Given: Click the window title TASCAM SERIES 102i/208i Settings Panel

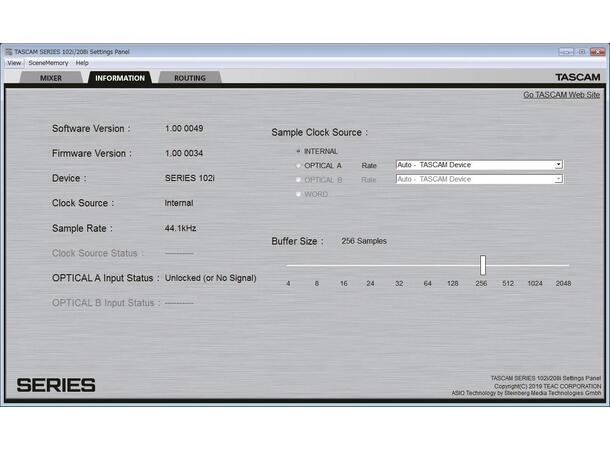Looking at the screenshot, I should 72,52.
